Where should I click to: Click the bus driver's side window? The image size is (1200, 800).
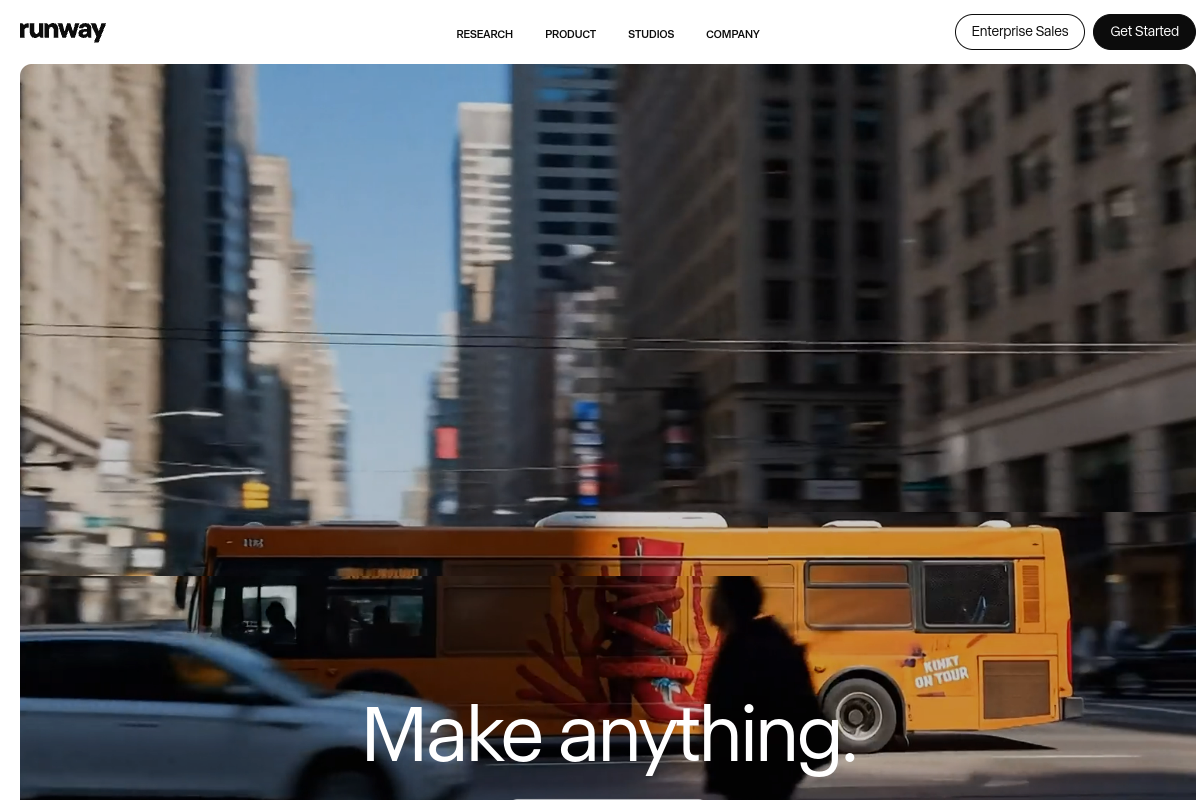268,613
